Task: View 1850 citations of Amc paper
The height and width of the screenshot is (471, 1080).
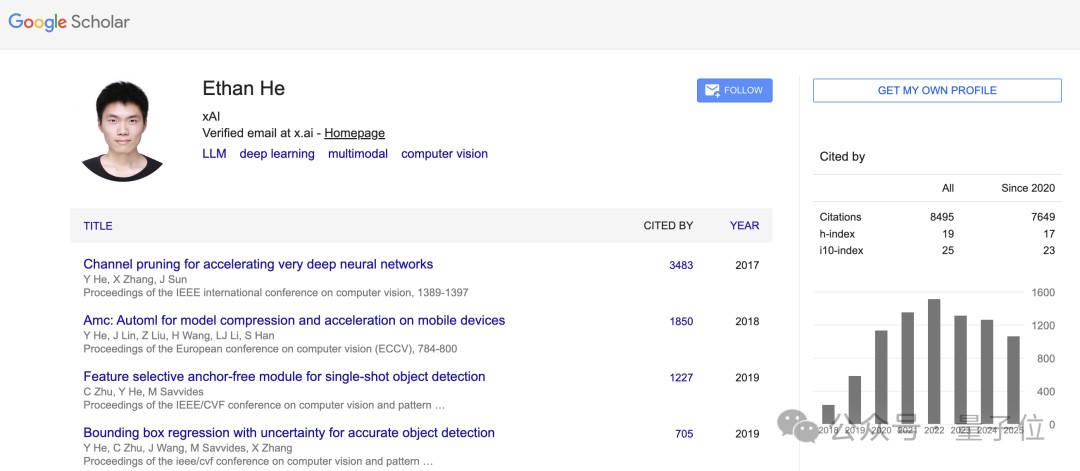Action: (x=681, y=322)
